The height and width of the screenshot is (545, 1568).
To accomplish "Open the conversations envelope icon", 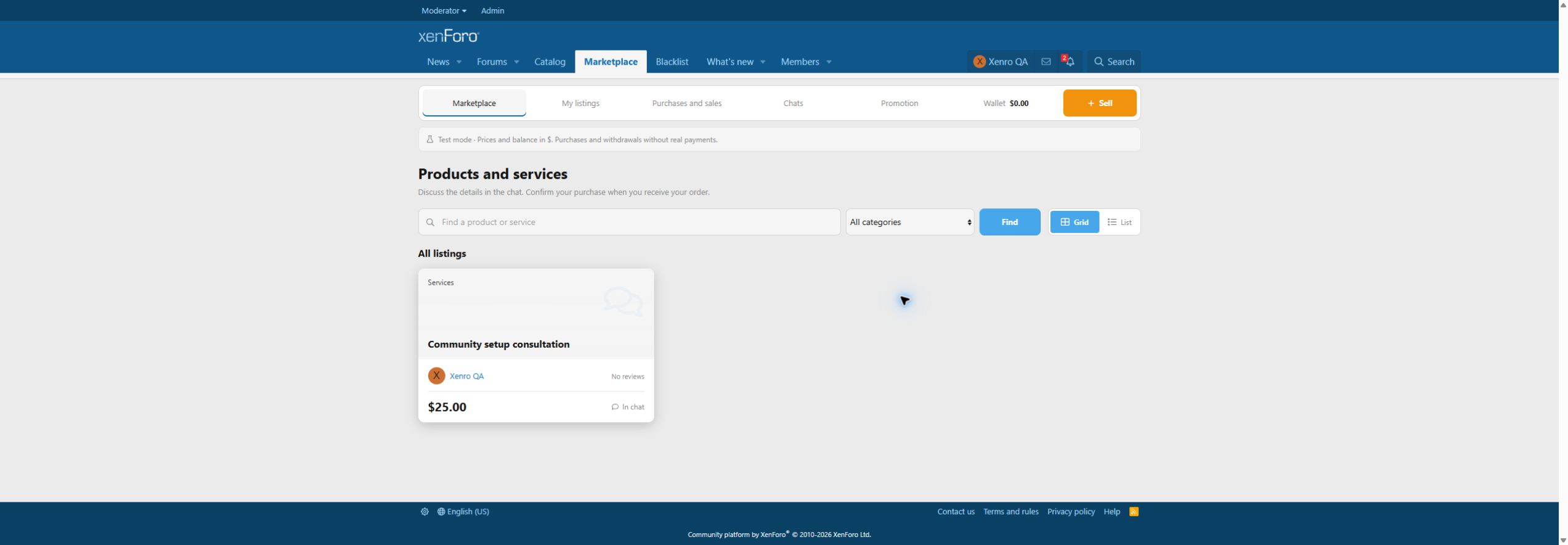I will [1046, 62].
